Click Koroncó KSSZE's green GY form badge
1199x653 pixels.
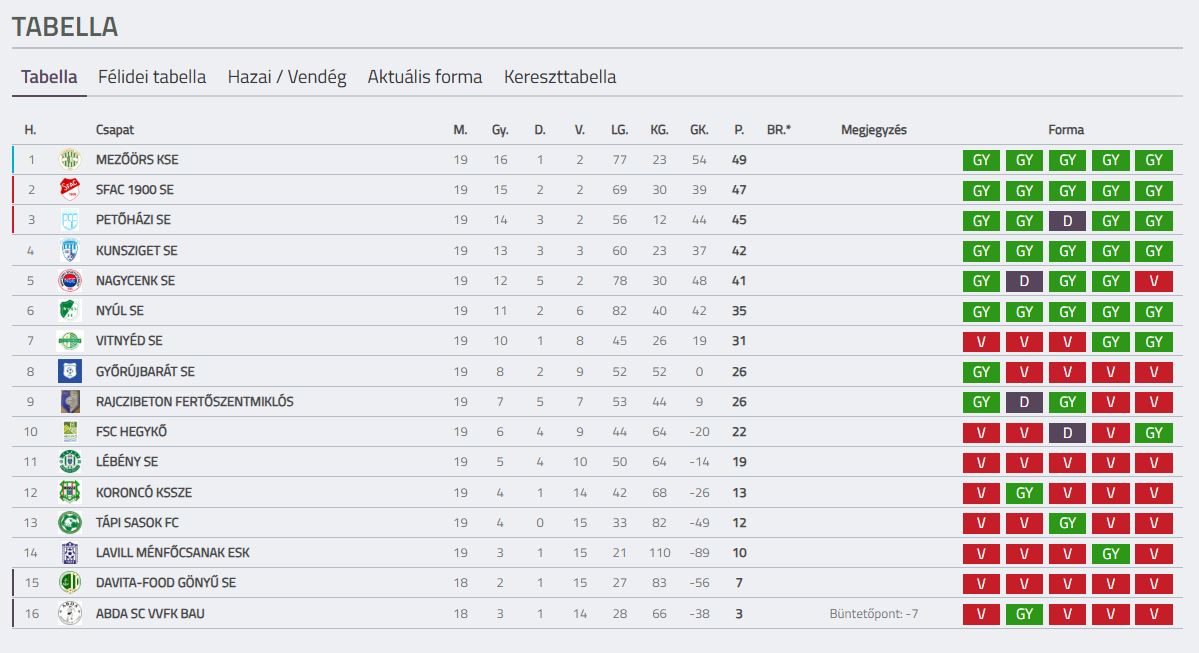coord(1024,493)
